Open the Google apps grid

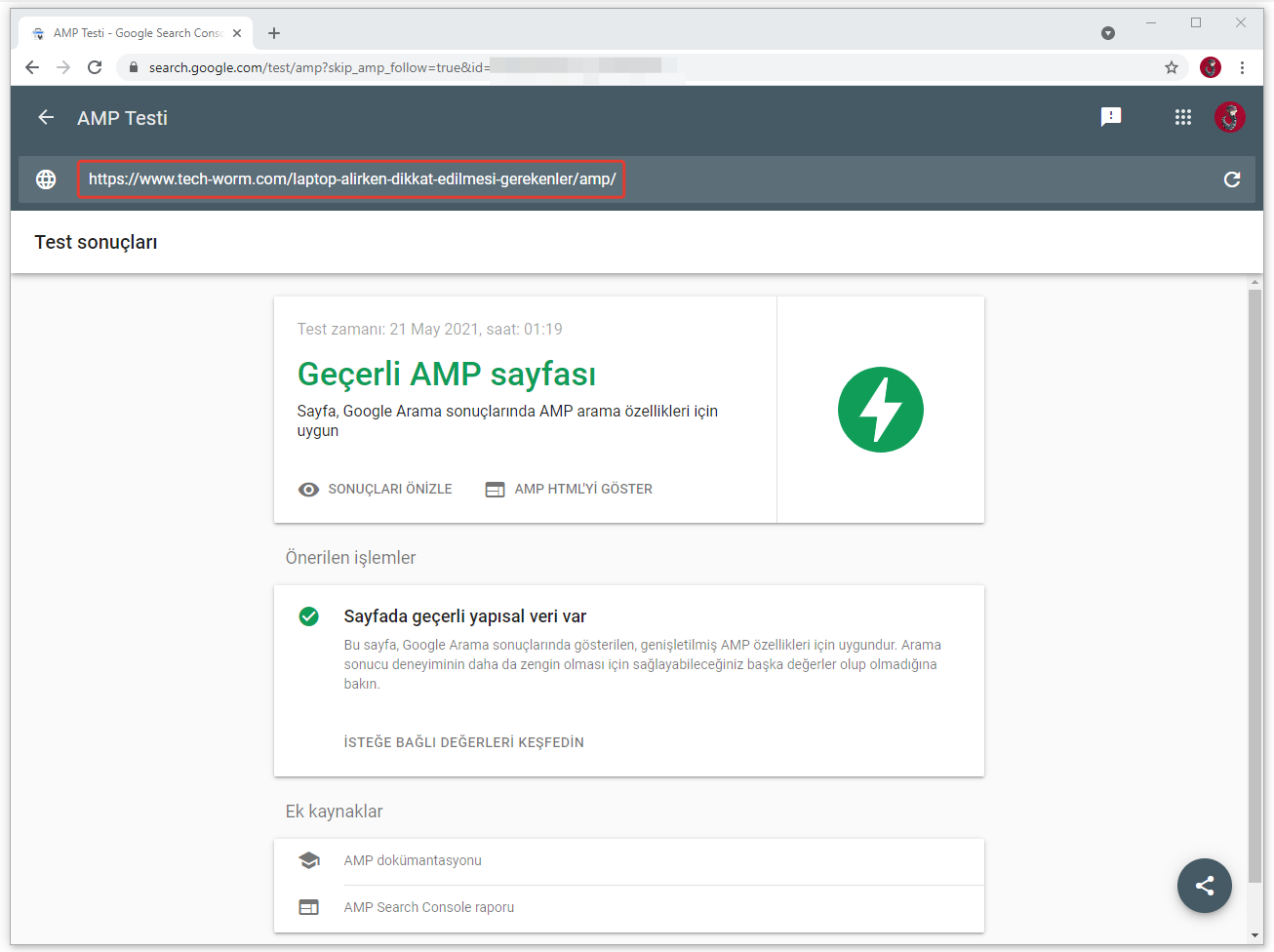pyautogui.click(x=1182, y=117)
